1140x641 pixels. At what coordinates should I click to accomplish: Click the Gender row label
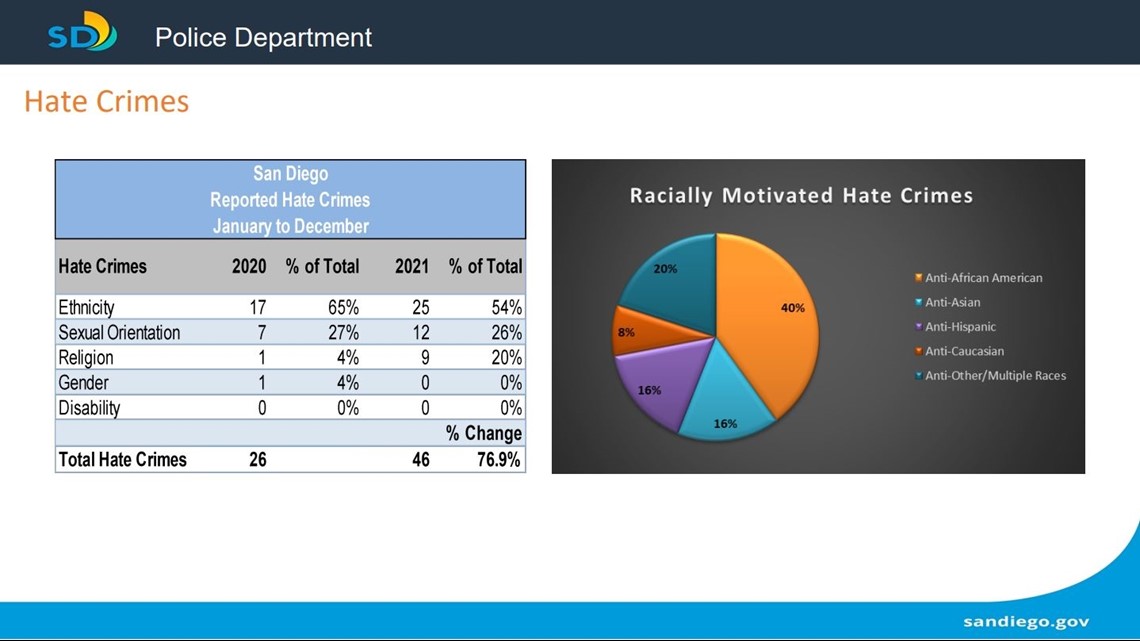[x=83, y=382]
